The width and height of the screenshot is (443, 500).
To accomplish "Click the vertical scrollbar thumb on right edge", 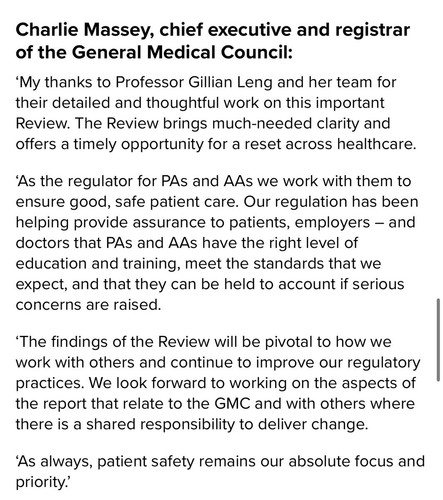I will 439,340.
